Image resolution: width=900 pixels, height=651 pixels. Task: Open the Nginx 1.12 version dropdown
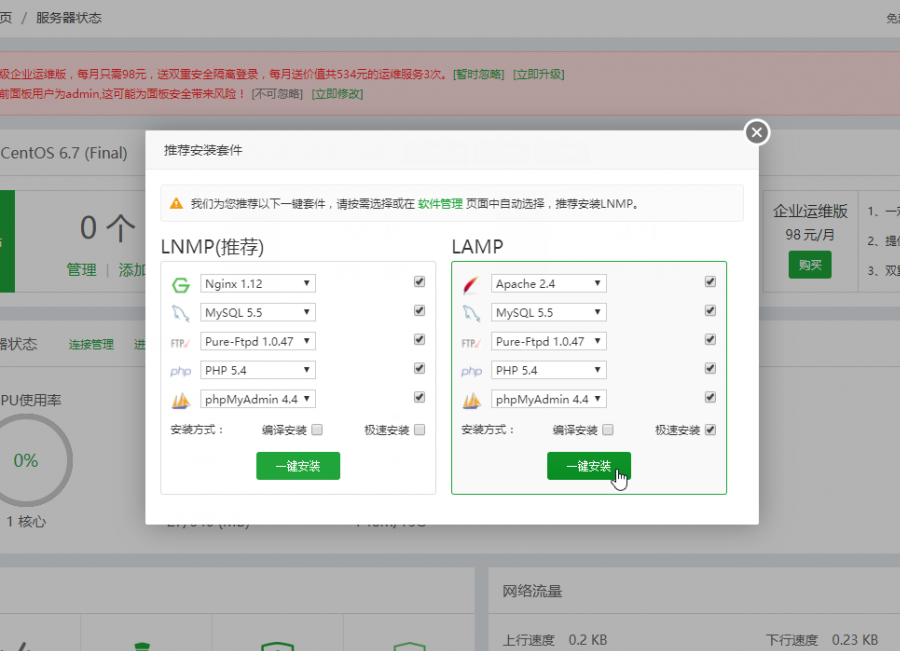coord(258,284)
